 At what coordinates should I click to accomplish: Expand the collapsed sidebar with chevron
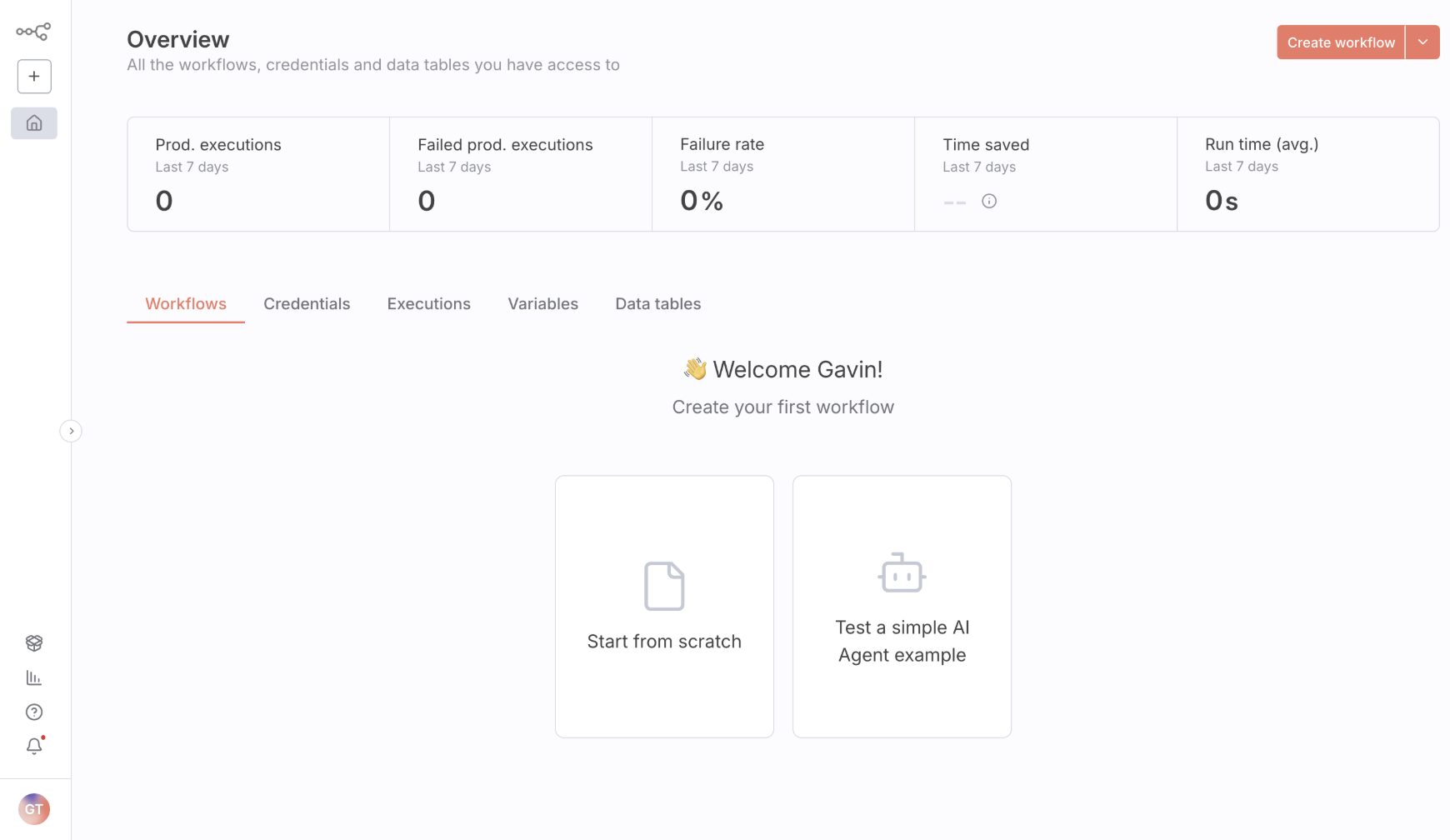point(71,431)
